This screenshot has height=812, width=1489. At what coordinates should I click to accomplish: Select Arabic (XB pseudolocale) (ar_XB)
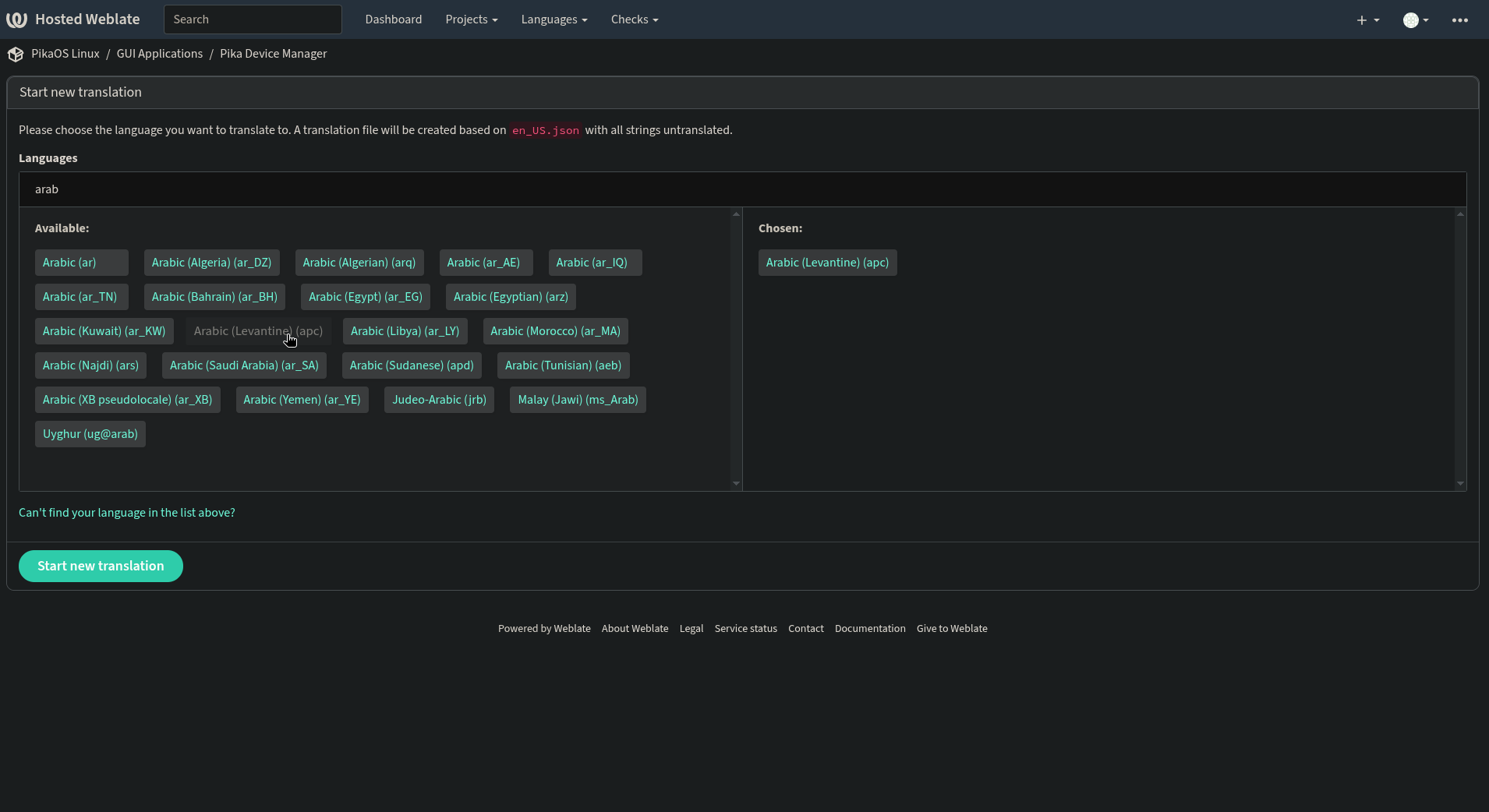click(128, 400)
